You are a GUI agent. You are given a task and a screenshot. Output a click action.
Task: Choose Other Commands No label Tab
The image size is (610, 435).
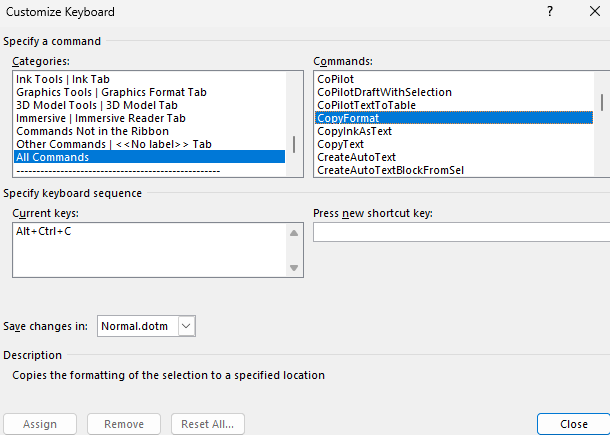113,144
